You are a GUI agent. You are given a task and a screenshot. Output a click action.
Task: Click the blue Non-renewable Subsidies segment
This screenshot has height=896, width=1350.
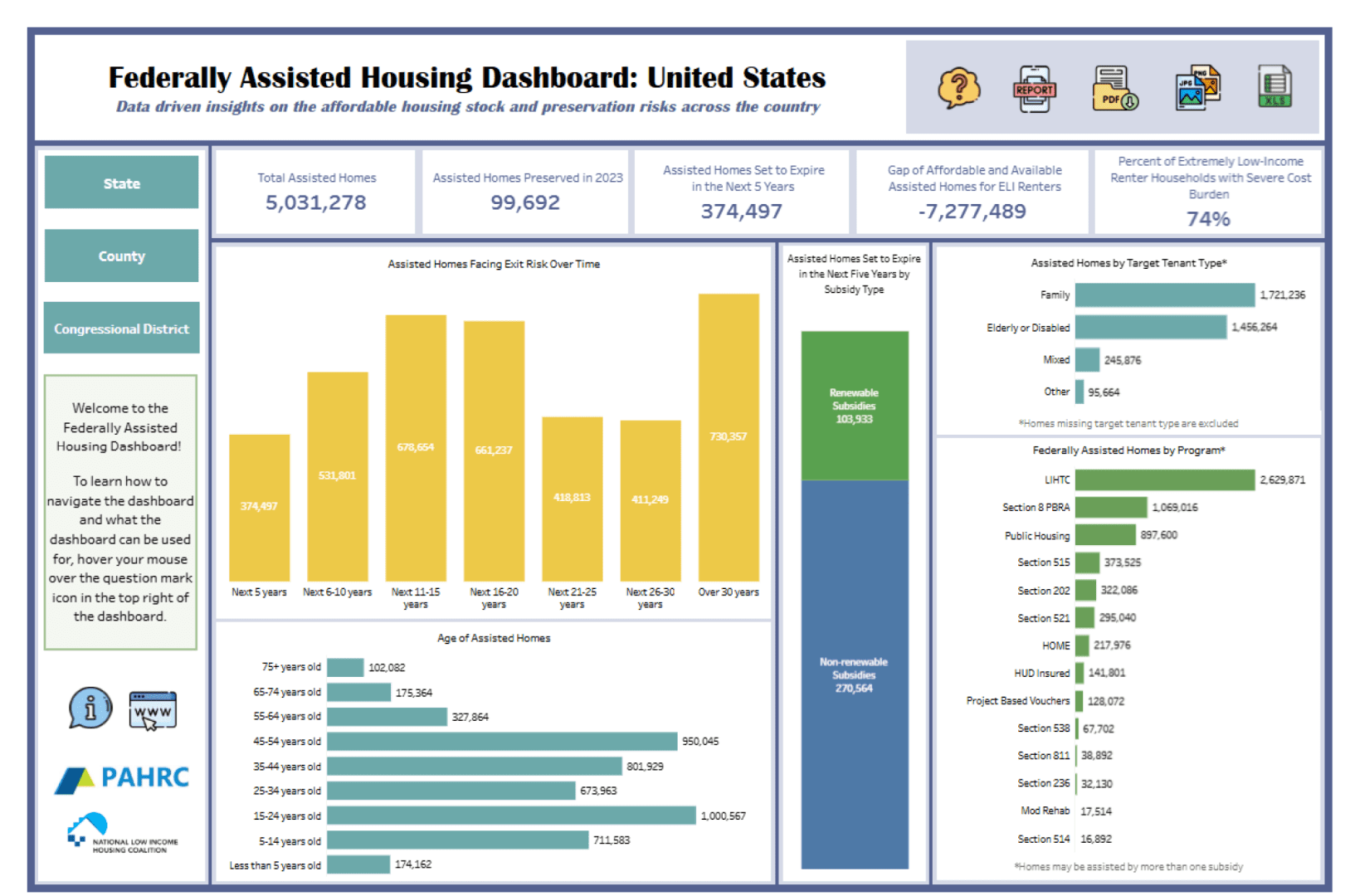[854, 674]
